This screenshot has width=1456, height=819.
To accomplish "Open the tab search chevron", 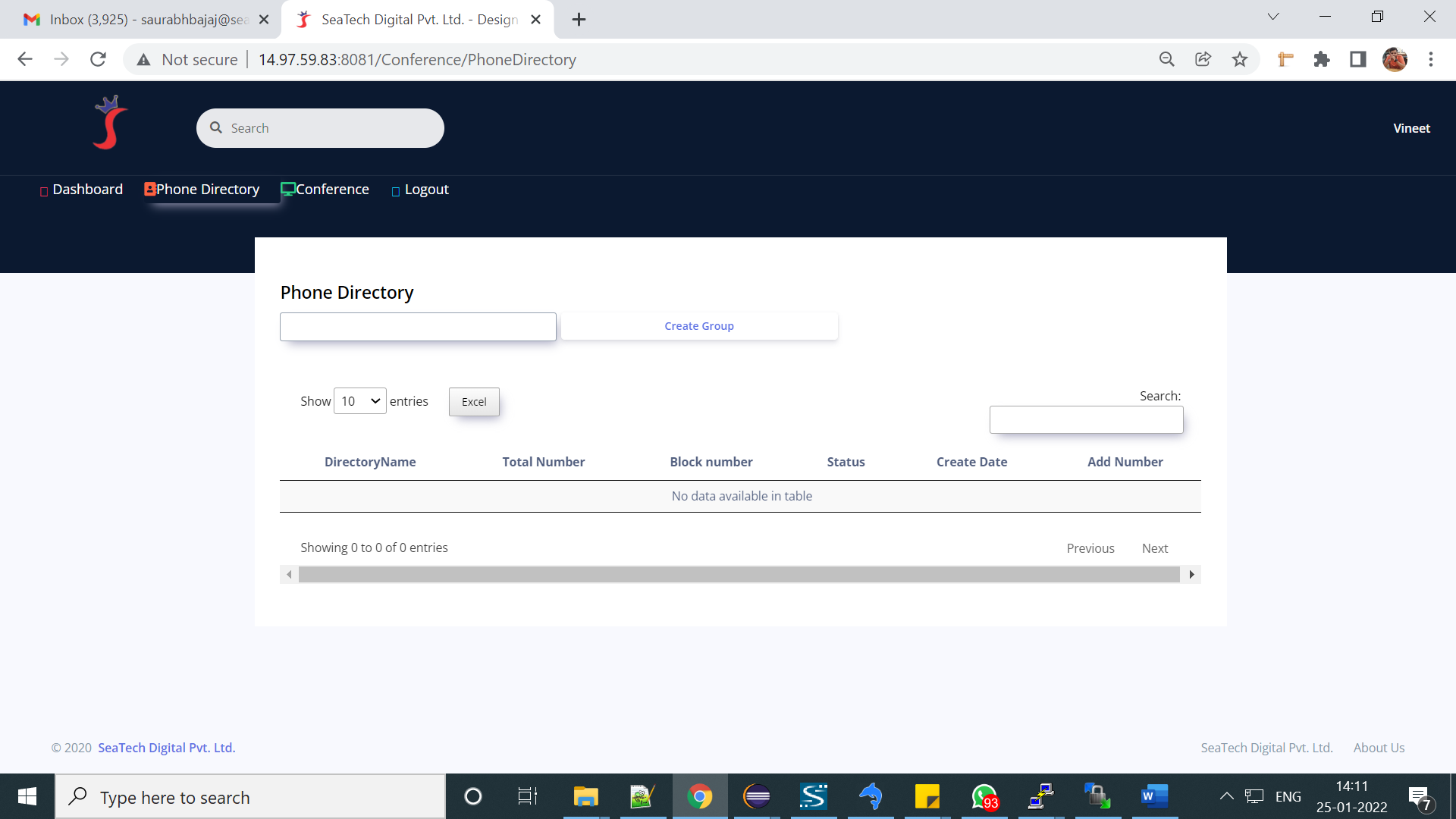I will (1273, 17).
